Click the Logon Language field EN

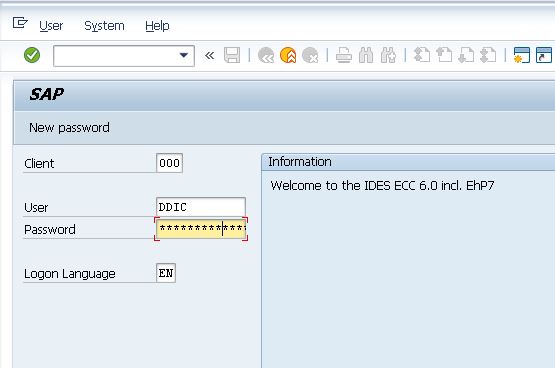[x=166, y=273]
